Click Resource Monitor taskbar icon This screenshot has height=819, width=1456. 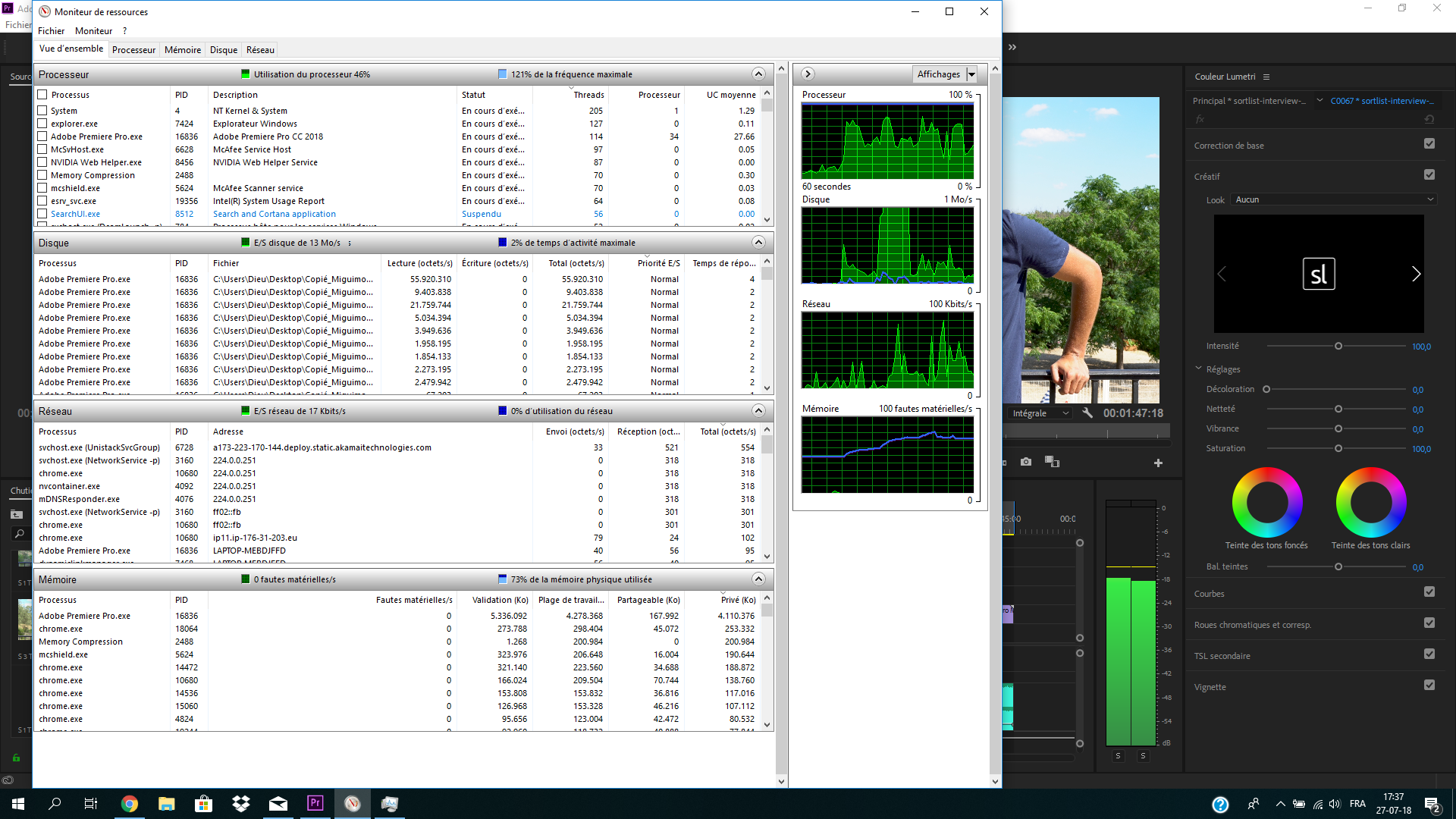tap(353, 804)
